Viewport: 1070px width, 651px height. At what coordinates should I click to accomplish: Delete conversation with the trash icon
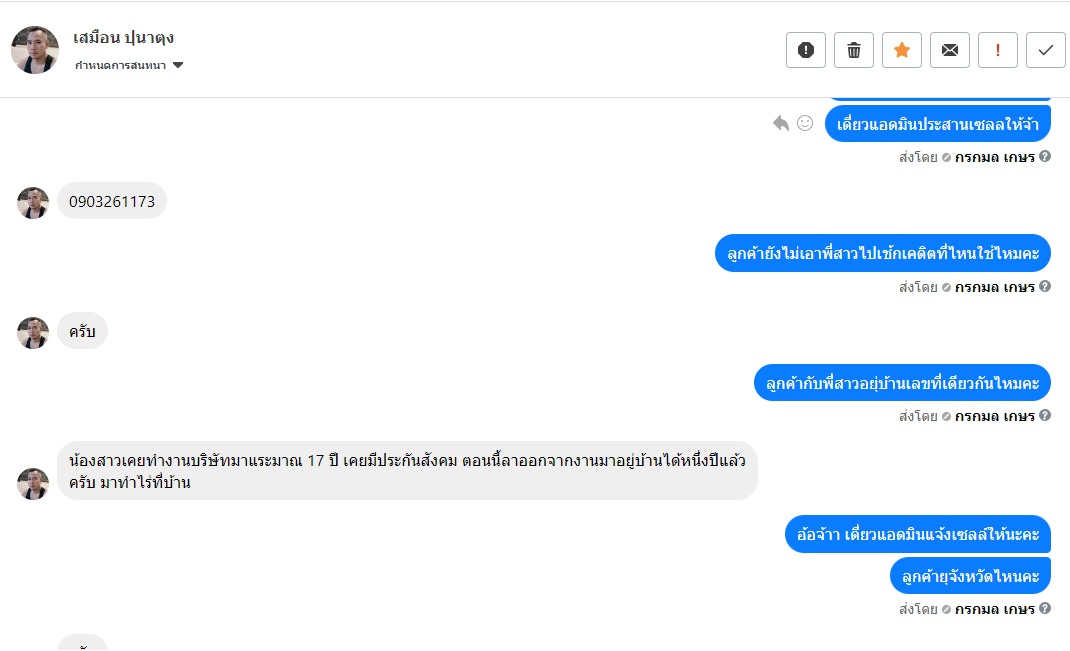(x=854, y=50)
